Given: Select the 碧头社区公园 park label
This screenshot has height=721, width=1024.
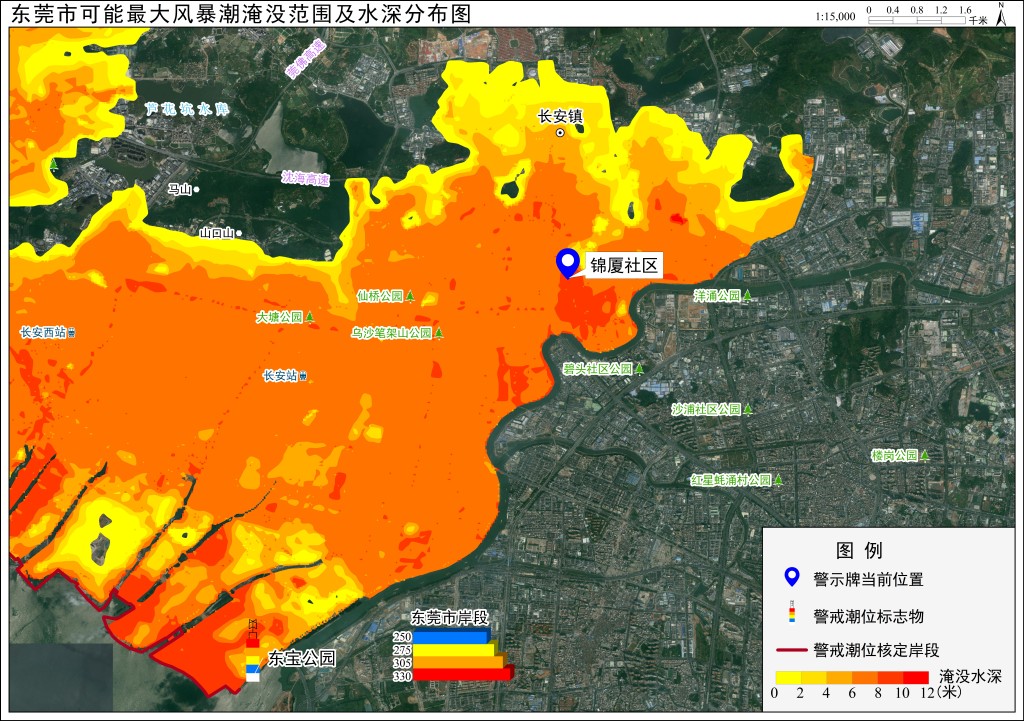Looking at the screenshot, I should pos(598,369).
